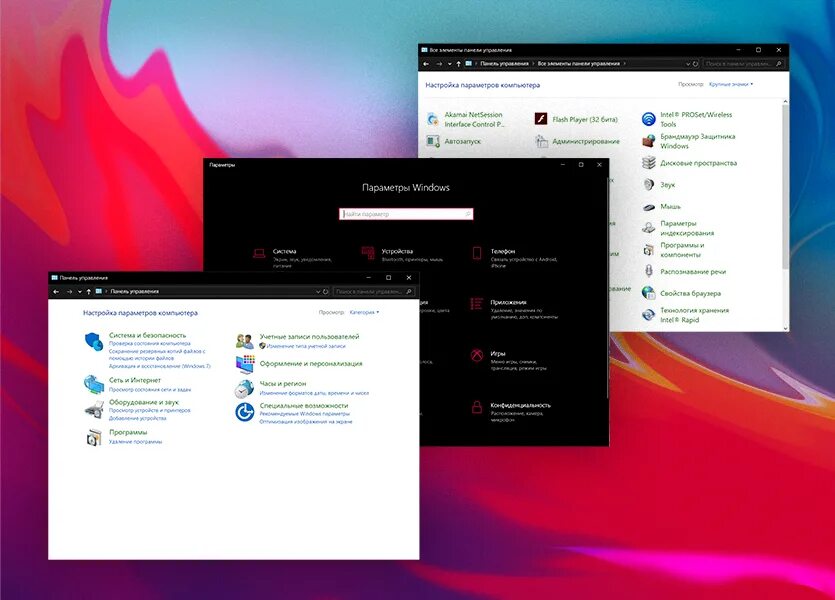Open Просмотр устройств и принтеров link
This screenshot has height=600, width=835.
(x=149, y=410)
